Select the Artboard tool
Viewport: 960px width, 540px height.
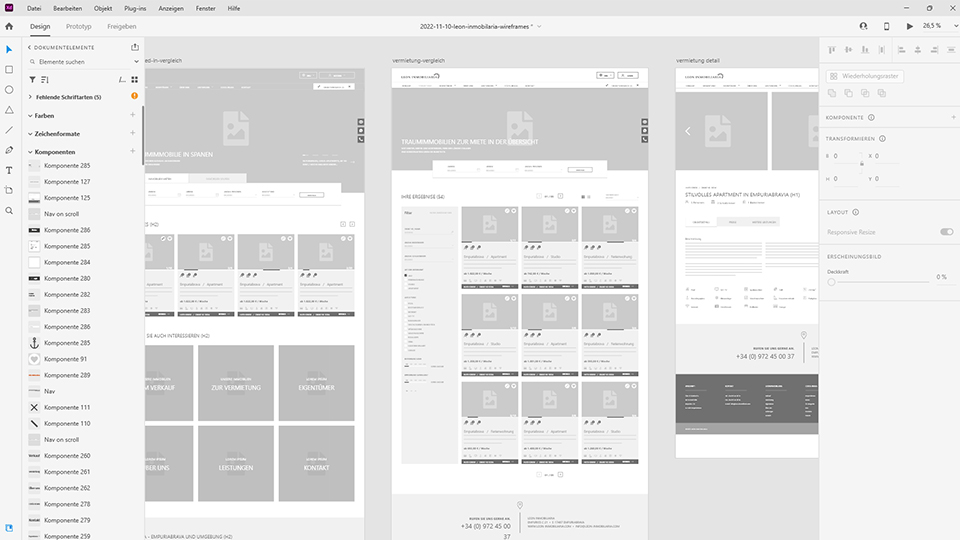[x=9, y=190]
